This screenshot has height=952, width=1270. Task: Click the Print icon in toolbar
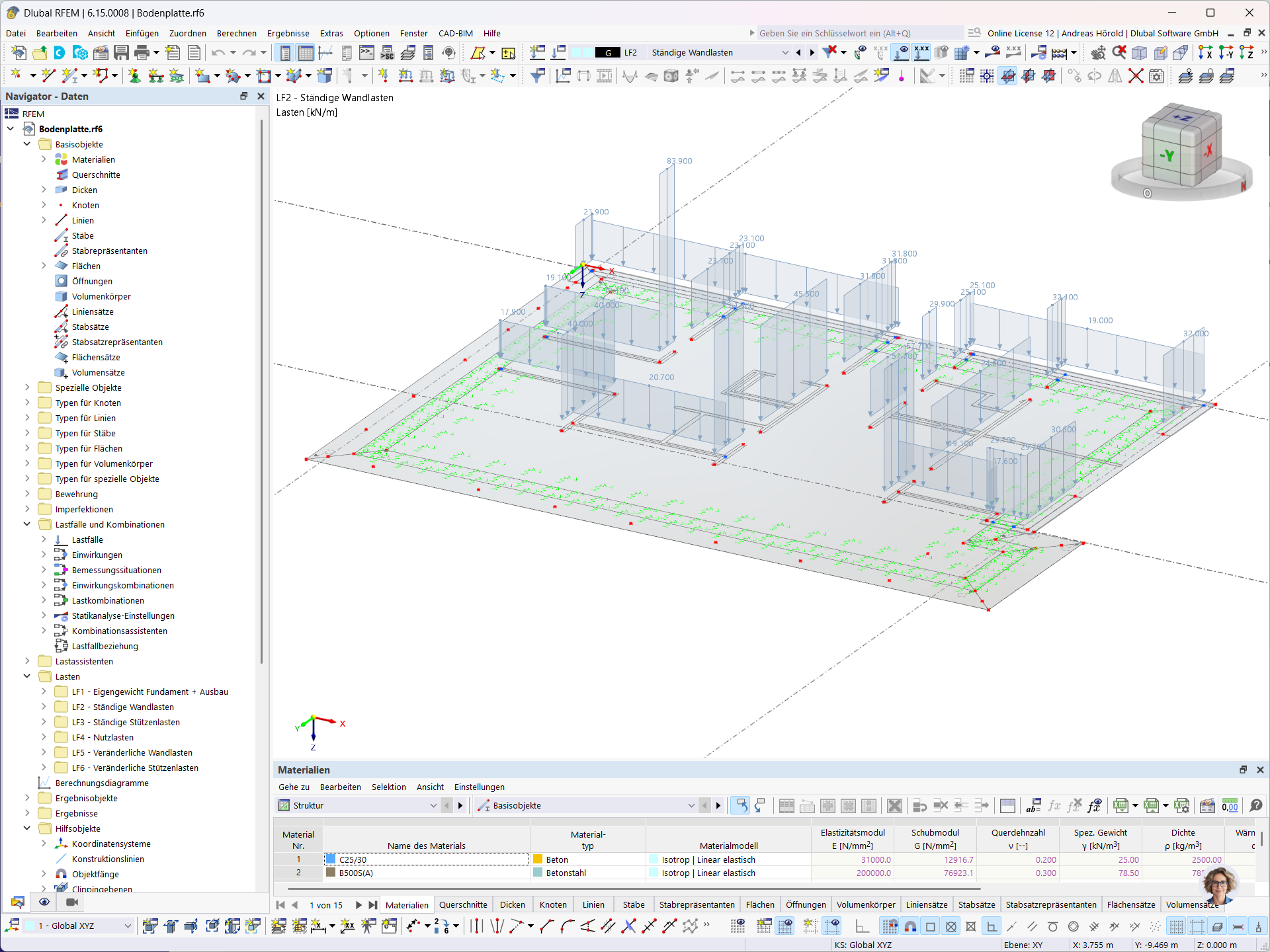tap(142, 52)
